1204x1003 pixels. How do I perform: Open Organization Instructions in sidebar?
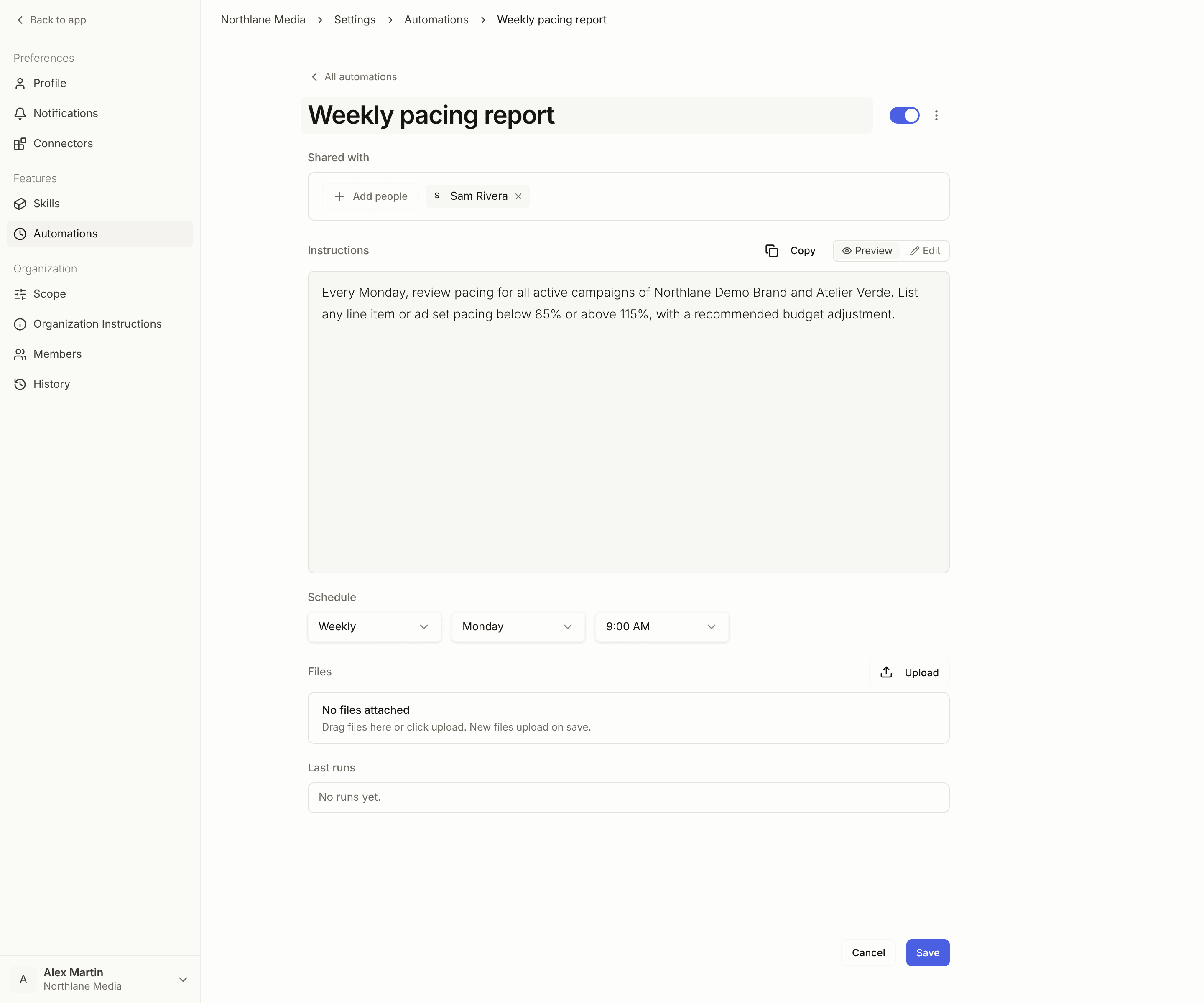click(x=100, y=324)
